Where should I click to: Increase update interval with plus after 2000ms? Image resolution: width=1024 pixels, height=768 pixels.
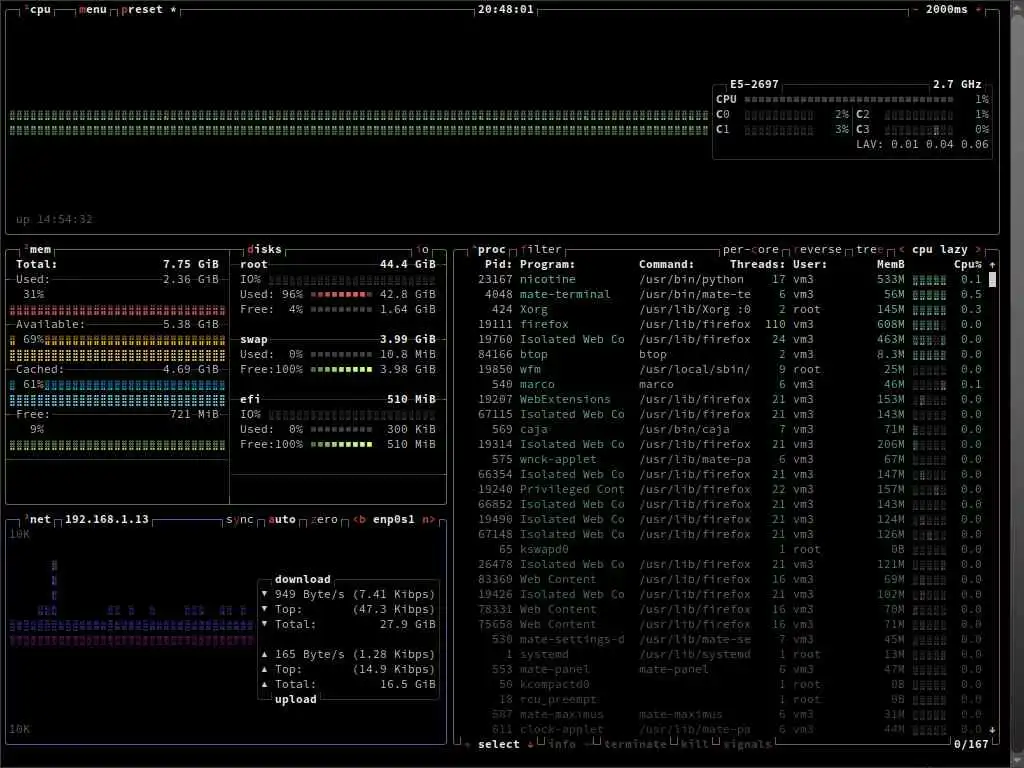(x=978, y=10)
